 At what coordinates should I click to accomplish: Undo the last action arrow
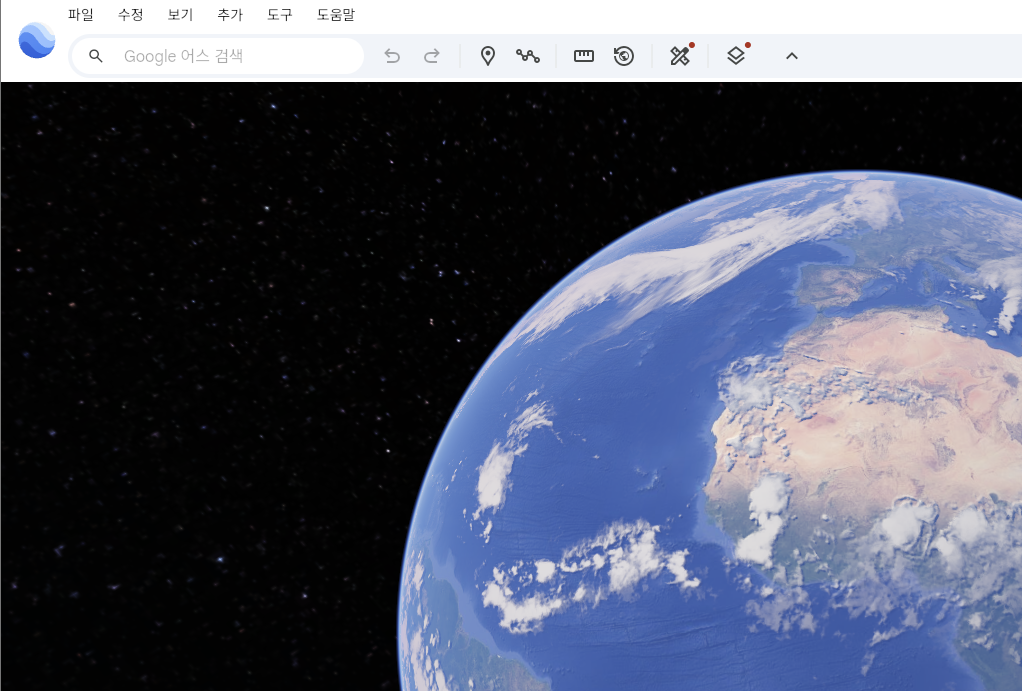392,56
